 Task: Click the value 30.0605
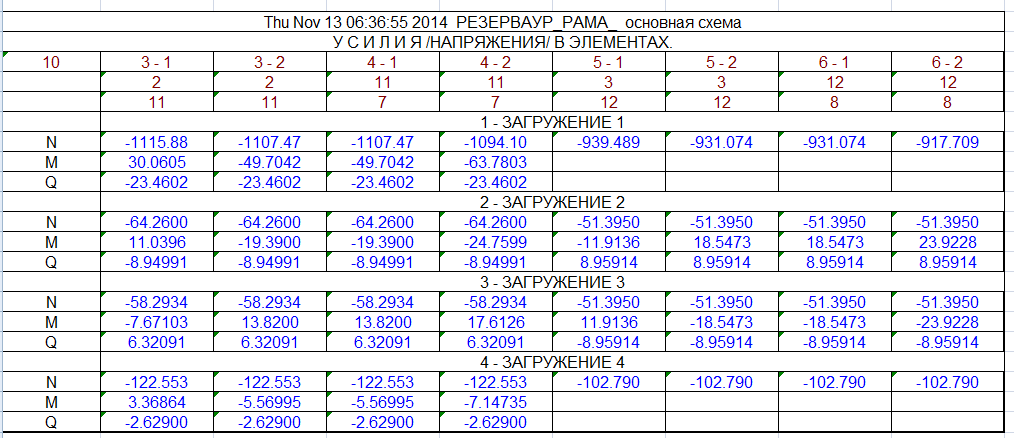point(156,162)
